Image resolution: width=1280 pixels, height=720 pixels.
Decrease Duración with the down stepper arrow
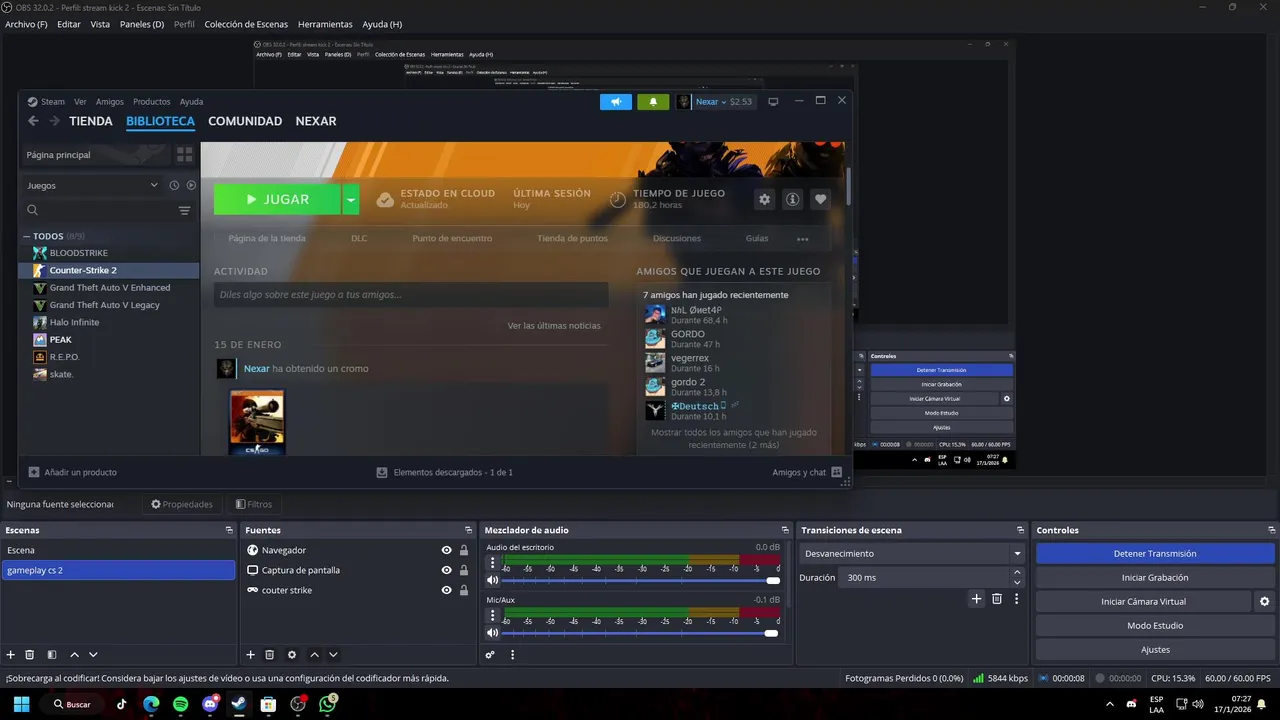tap(1017, 582)
